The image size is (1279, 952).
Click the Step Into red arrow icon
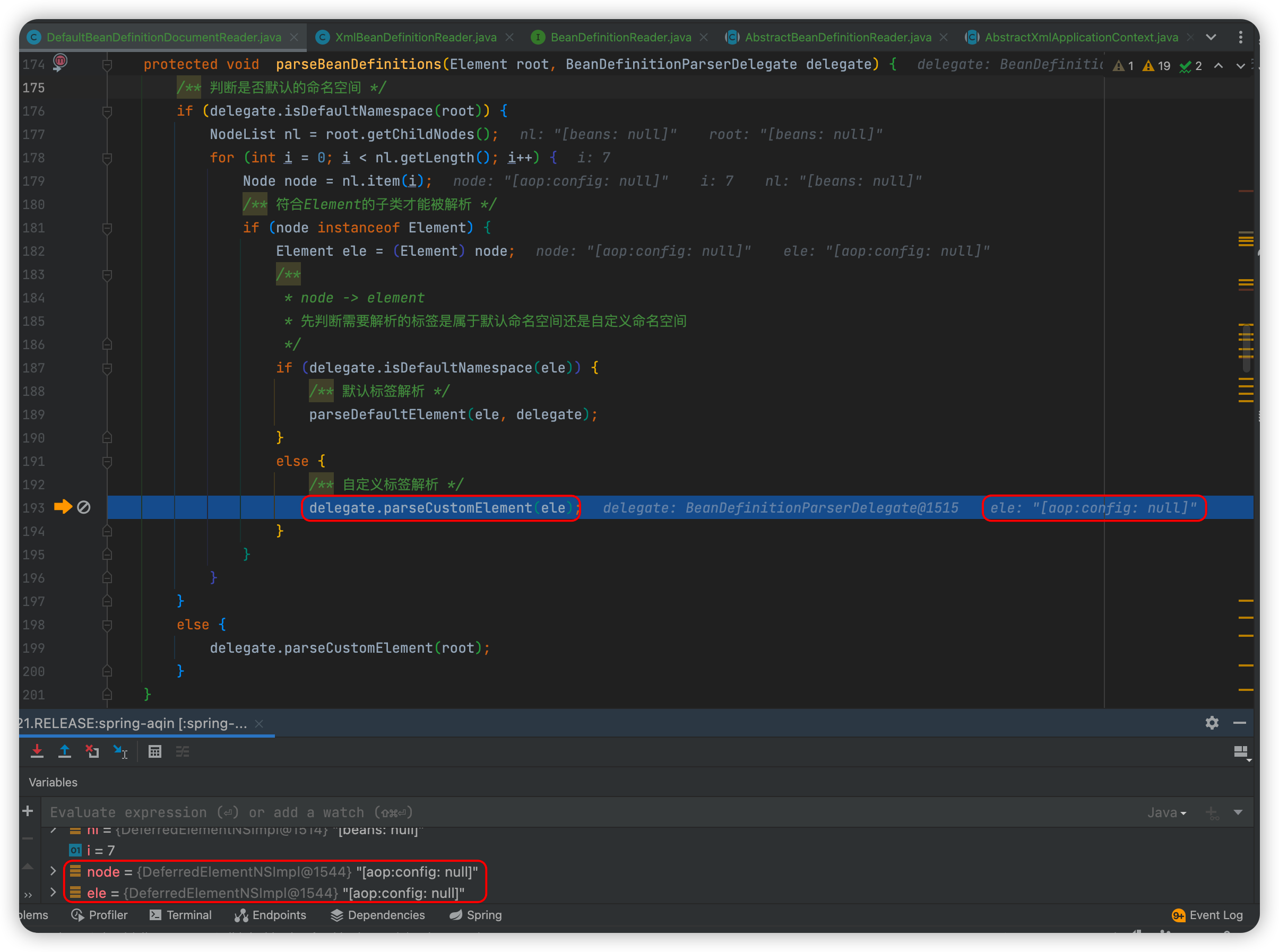pos(37,751)
